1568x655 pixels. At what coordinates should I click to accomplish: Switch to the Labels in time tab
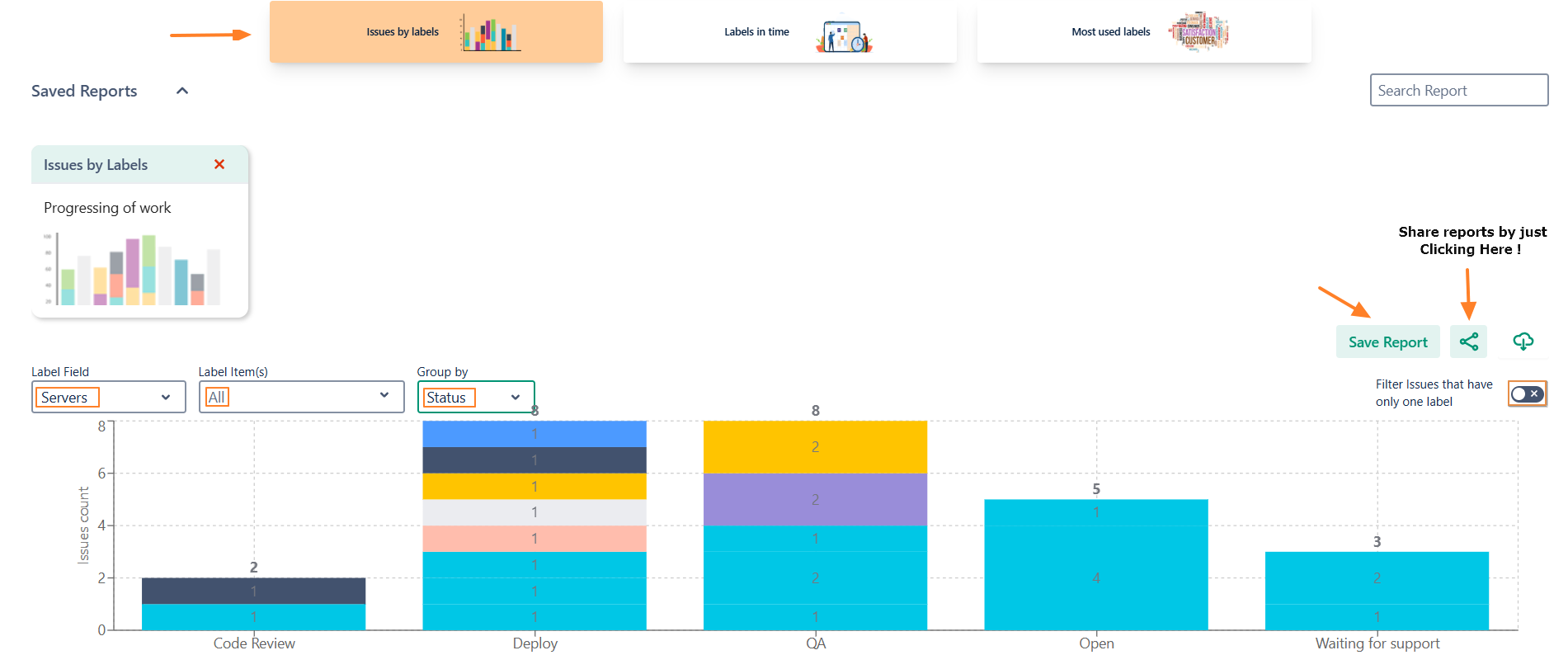click(x=789, y=32)
